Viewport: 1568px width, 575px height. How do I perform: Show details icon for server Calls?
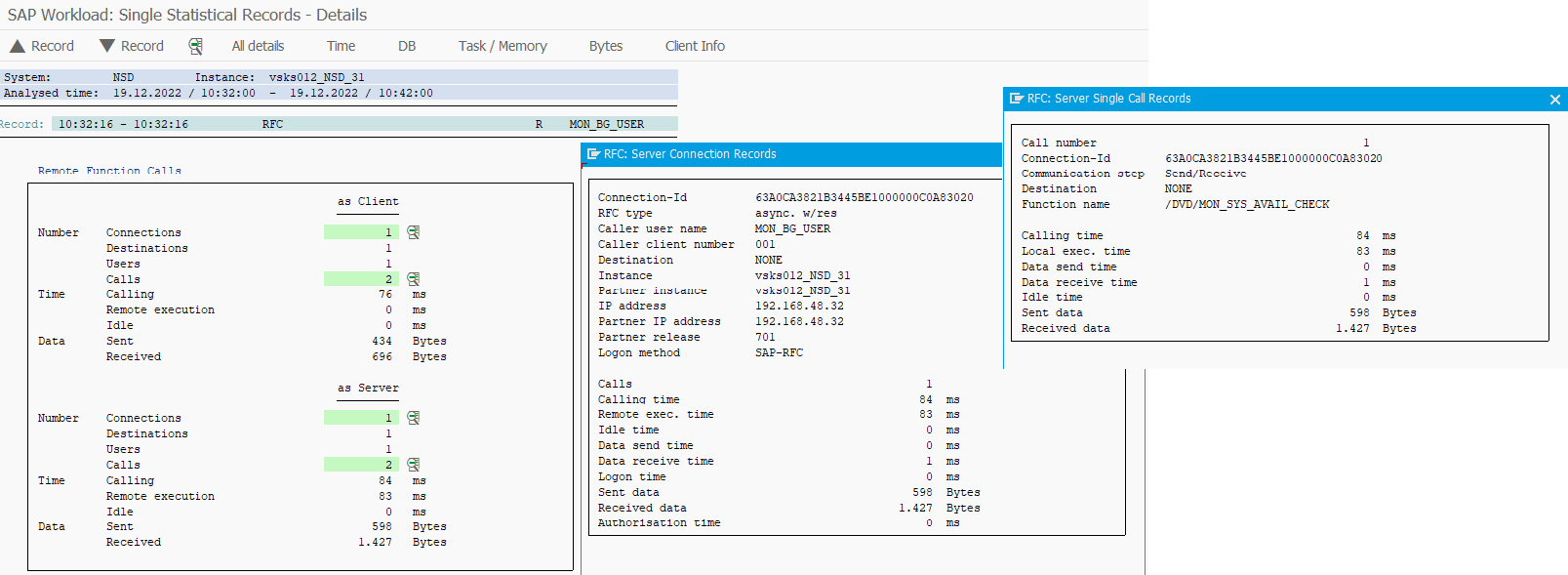(x=414, y=465)
